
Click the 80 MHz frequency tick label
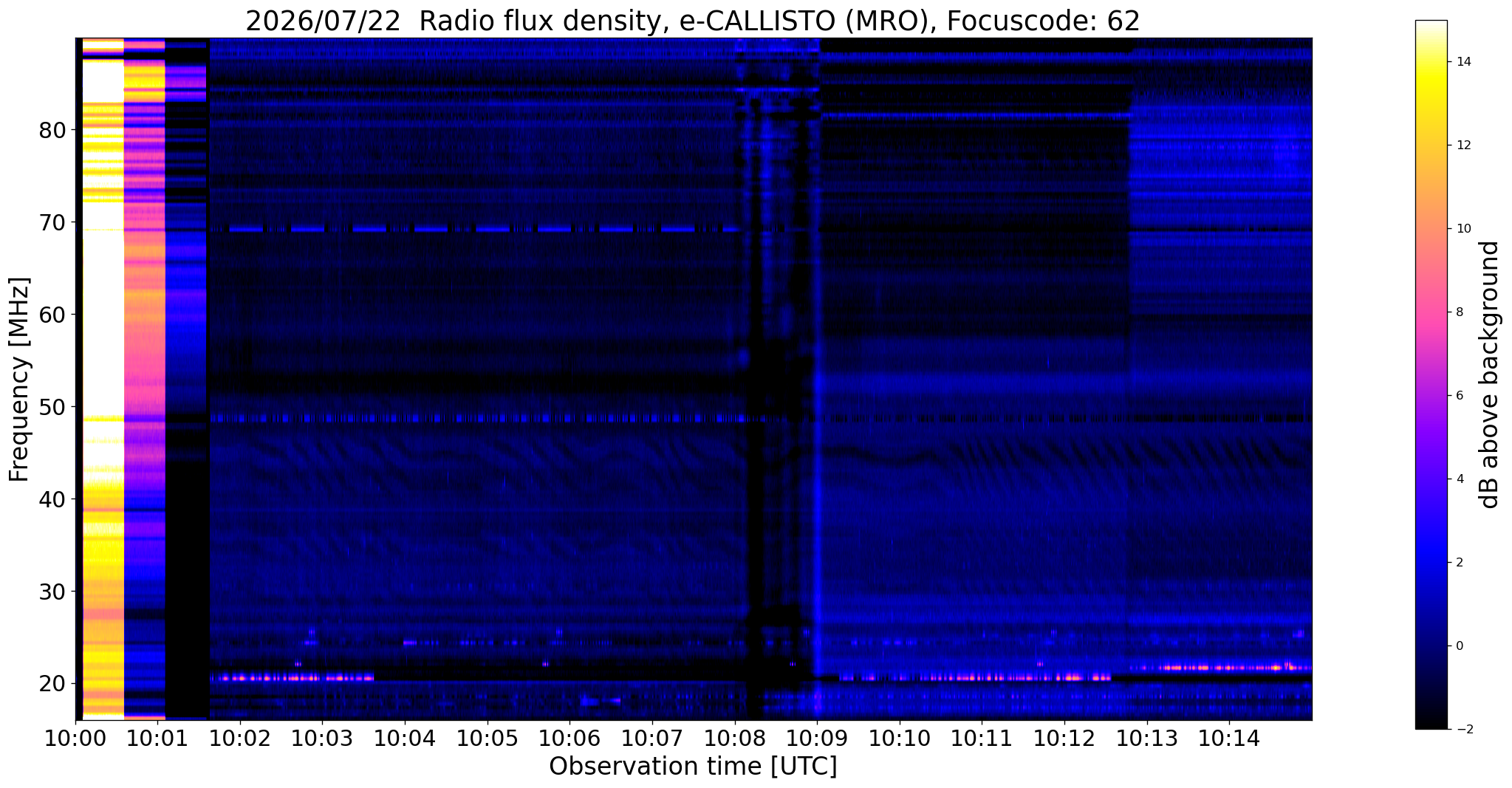point(52,131)
